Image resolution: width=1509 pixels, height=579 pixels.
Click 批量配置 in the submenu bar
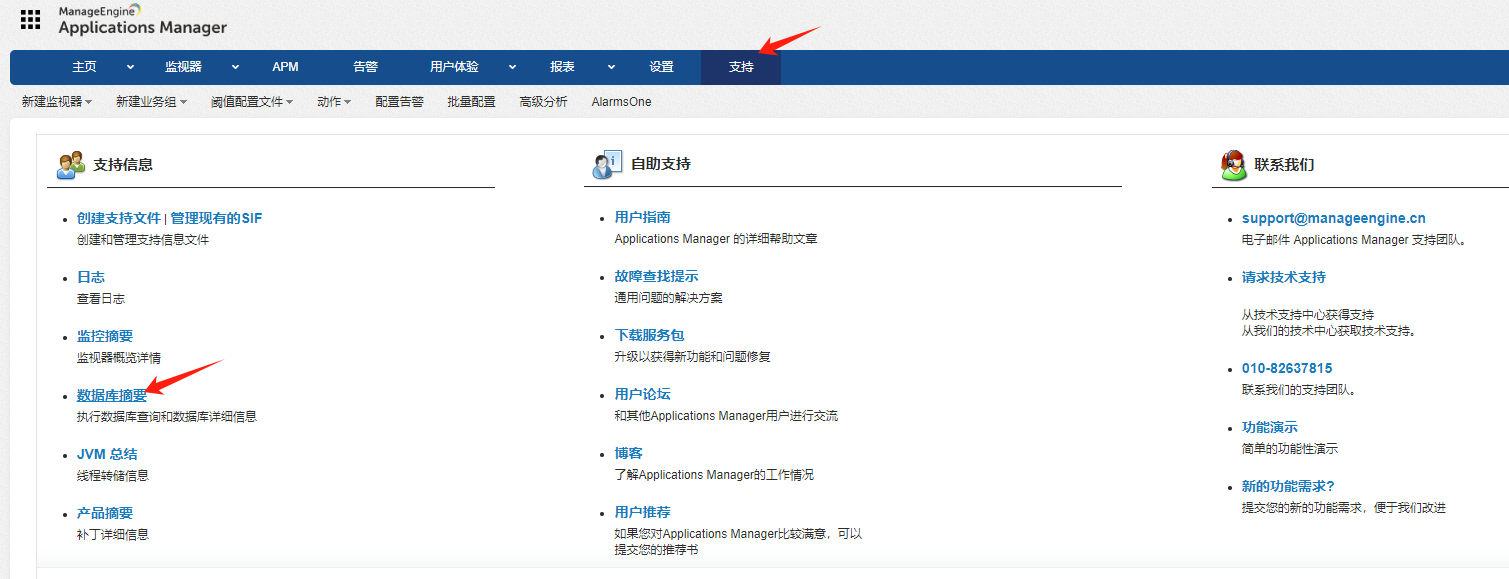tap(471, 102)
